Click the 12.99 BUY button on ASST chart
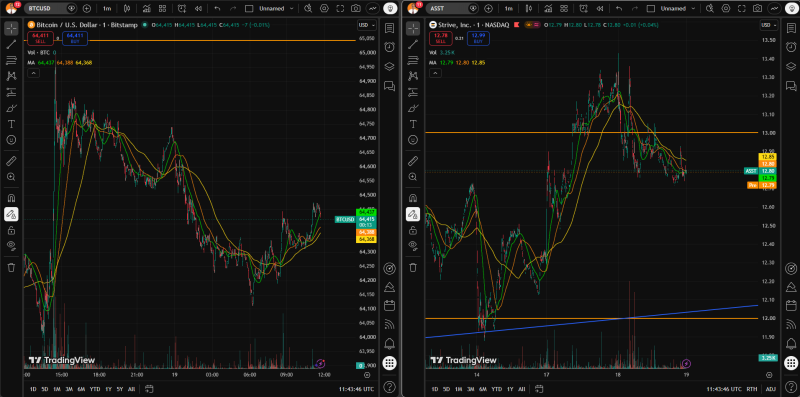Image resolution: width=800 pixels, height=397 pixels. [478, 38]
